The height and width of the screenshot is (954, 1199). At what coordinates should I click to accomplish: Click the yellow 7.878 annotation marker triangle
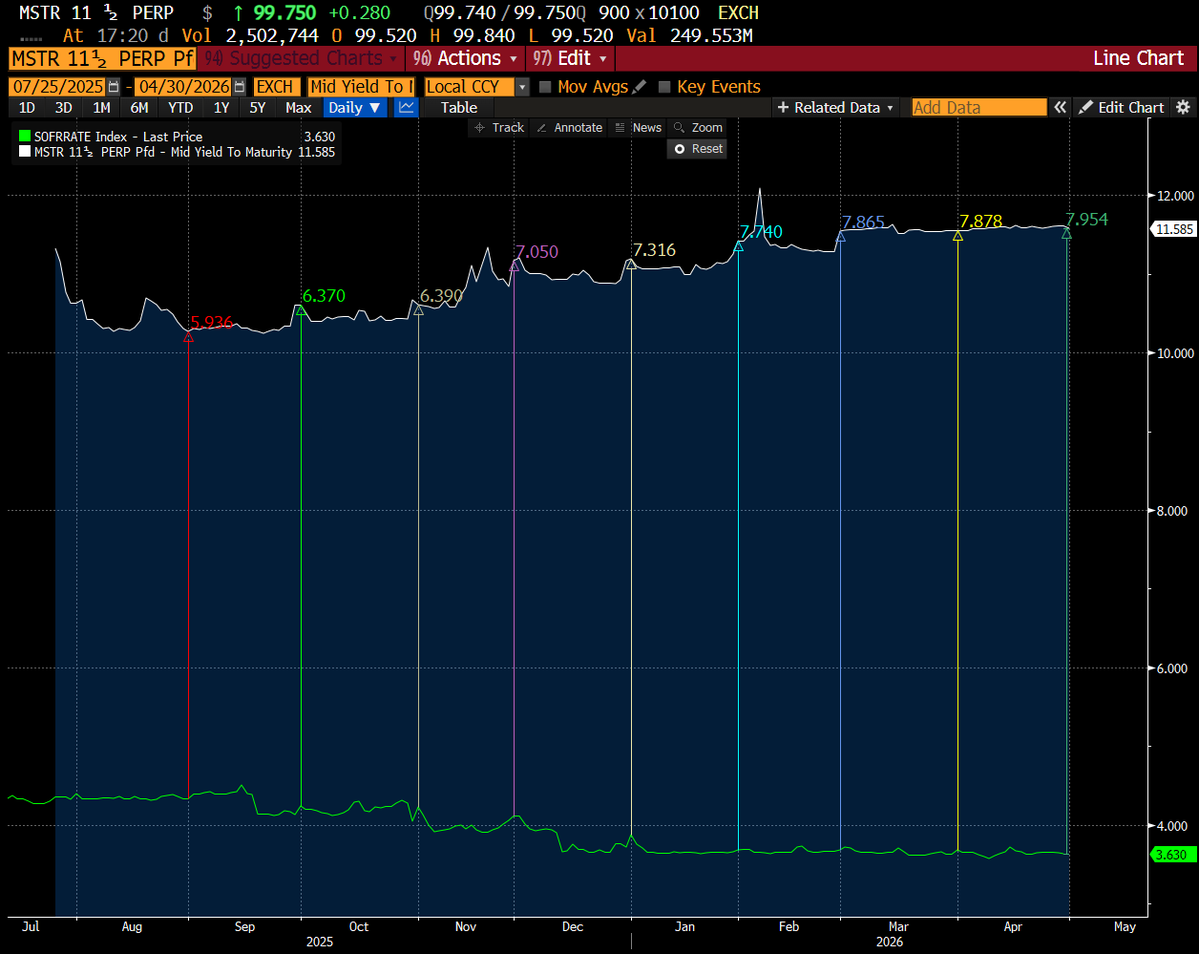[958, 236]
